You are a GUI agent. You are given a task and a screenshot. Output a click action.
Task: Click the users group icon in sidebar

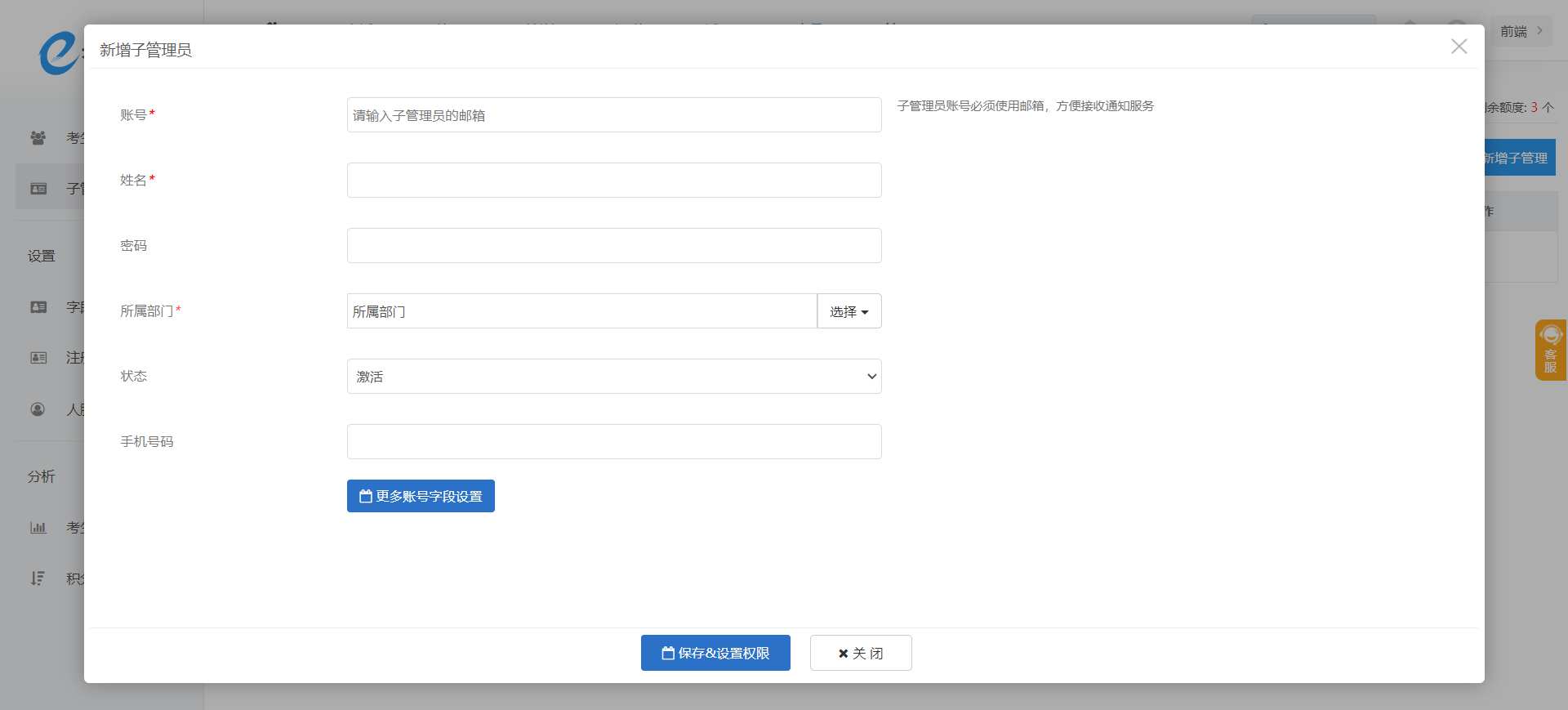tap(38, 138)
